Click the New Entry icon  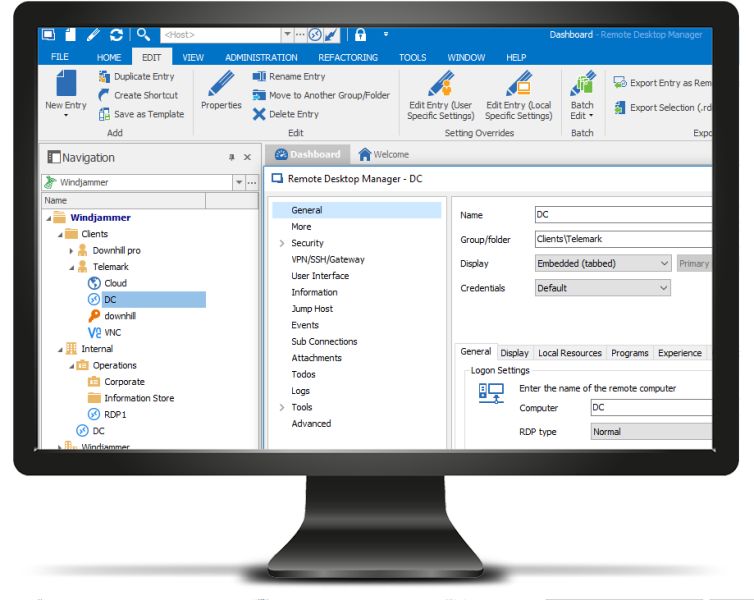(x=66, y=83)
